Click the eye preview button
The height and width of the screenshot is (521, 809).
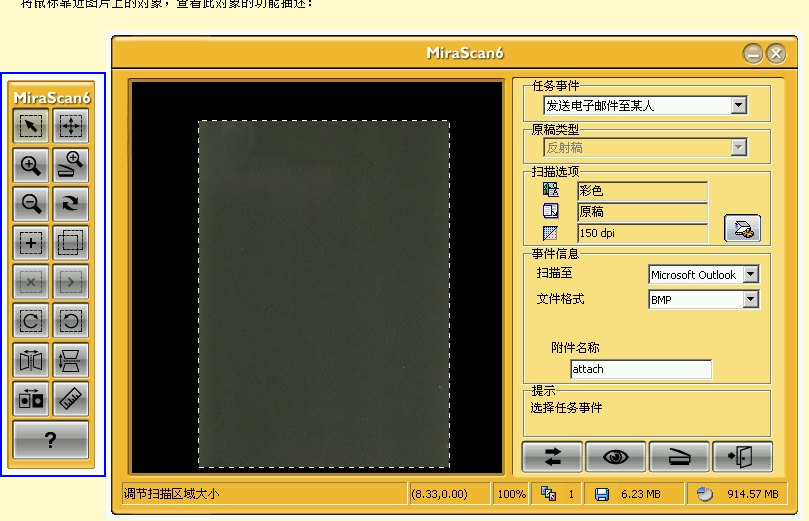point(616,457)
